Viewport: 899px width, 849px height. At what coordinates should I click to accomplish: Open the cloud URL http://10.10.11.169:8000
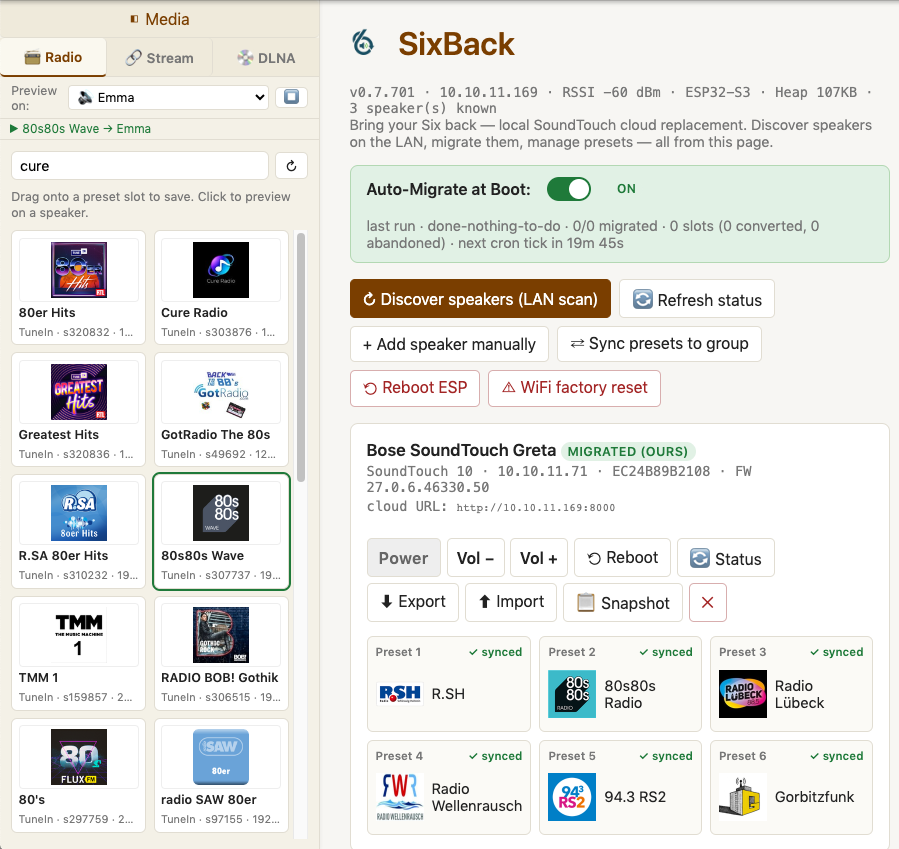(536, 508)
